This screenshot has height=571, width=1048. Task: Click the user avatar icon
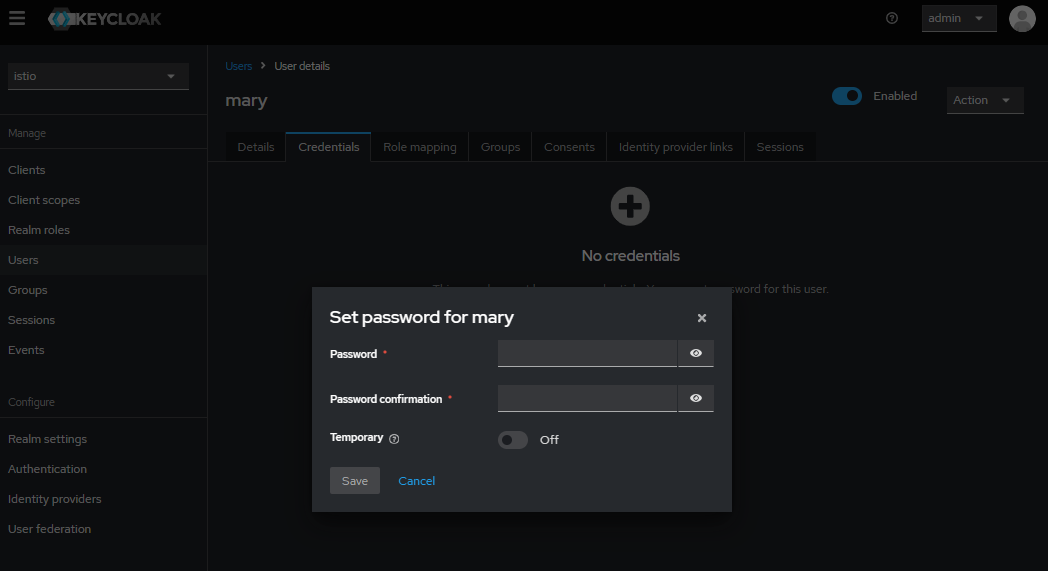point(1022,18)
